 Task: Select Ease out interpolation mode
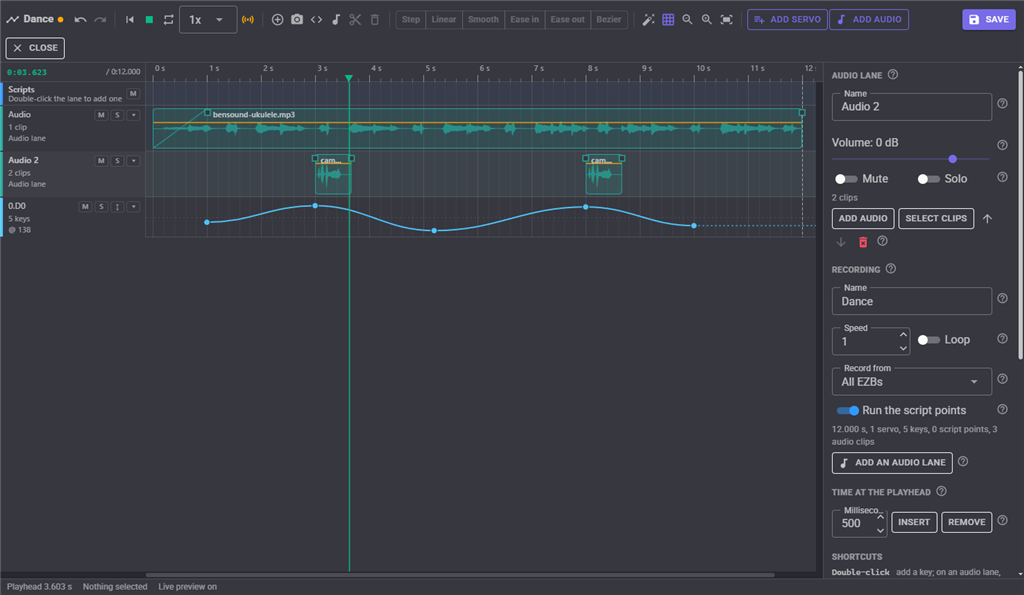click(568, 20)
